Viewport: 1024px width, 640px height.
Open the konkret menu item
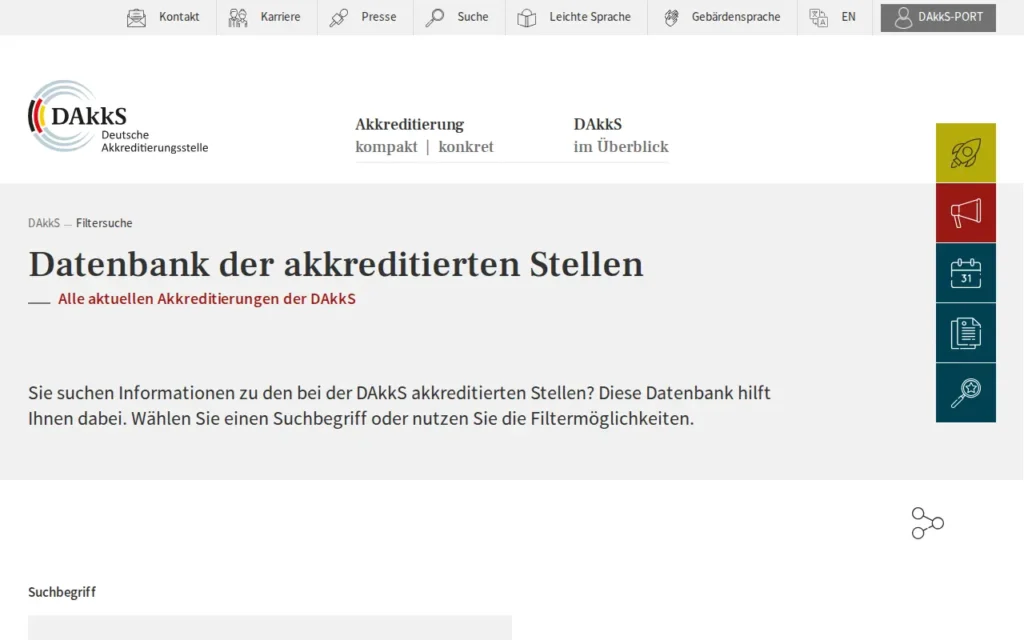point(466,147)
